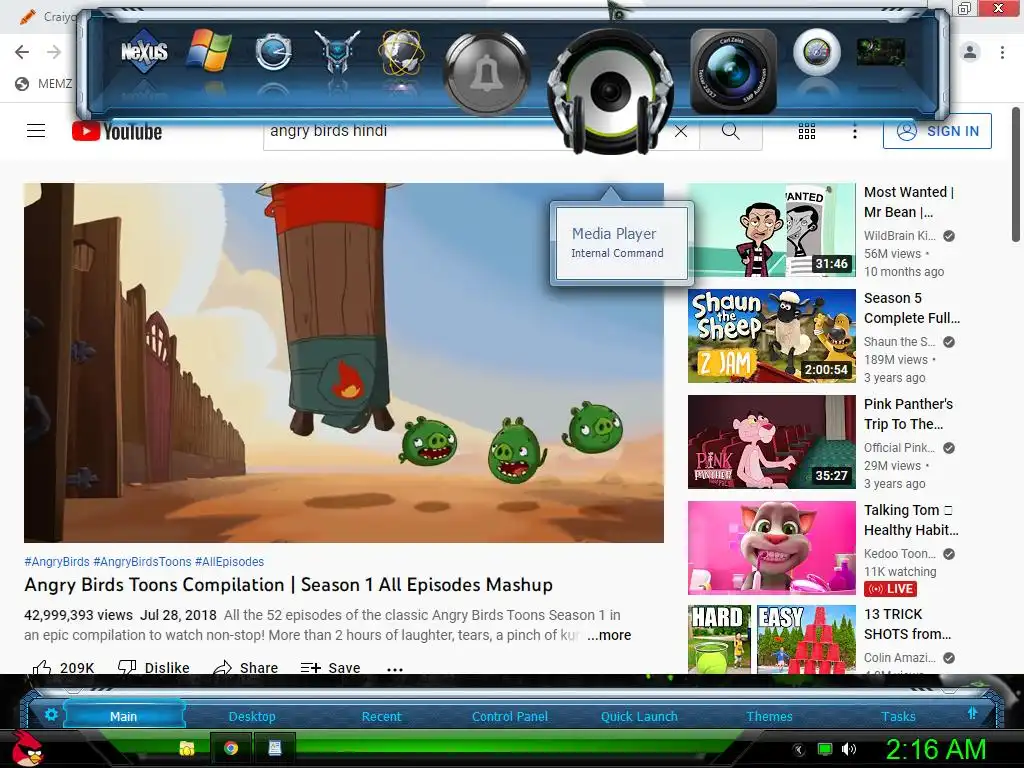Image resolution: width=1024 pixels, height=768 pixels.
Task: Open the document app taskbar icon
Action: click(275, 748)
